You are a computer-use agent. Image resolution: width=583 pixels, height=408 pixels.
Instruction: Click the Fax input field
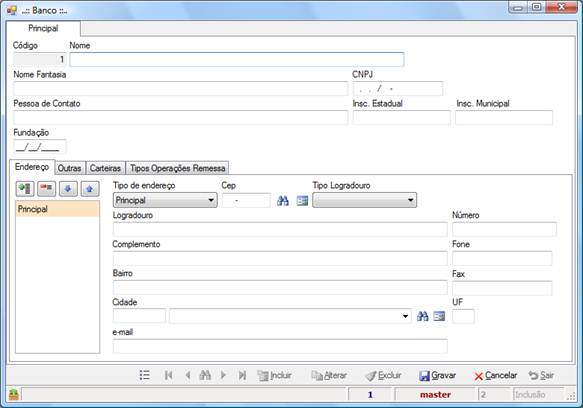502,288
